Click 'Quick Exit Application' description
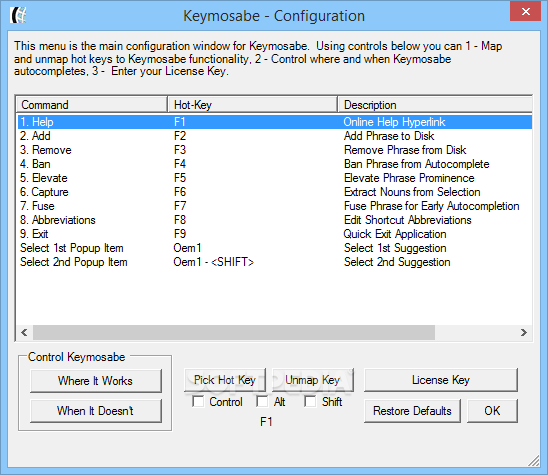548x475 pixels. (x=395, y=234)
